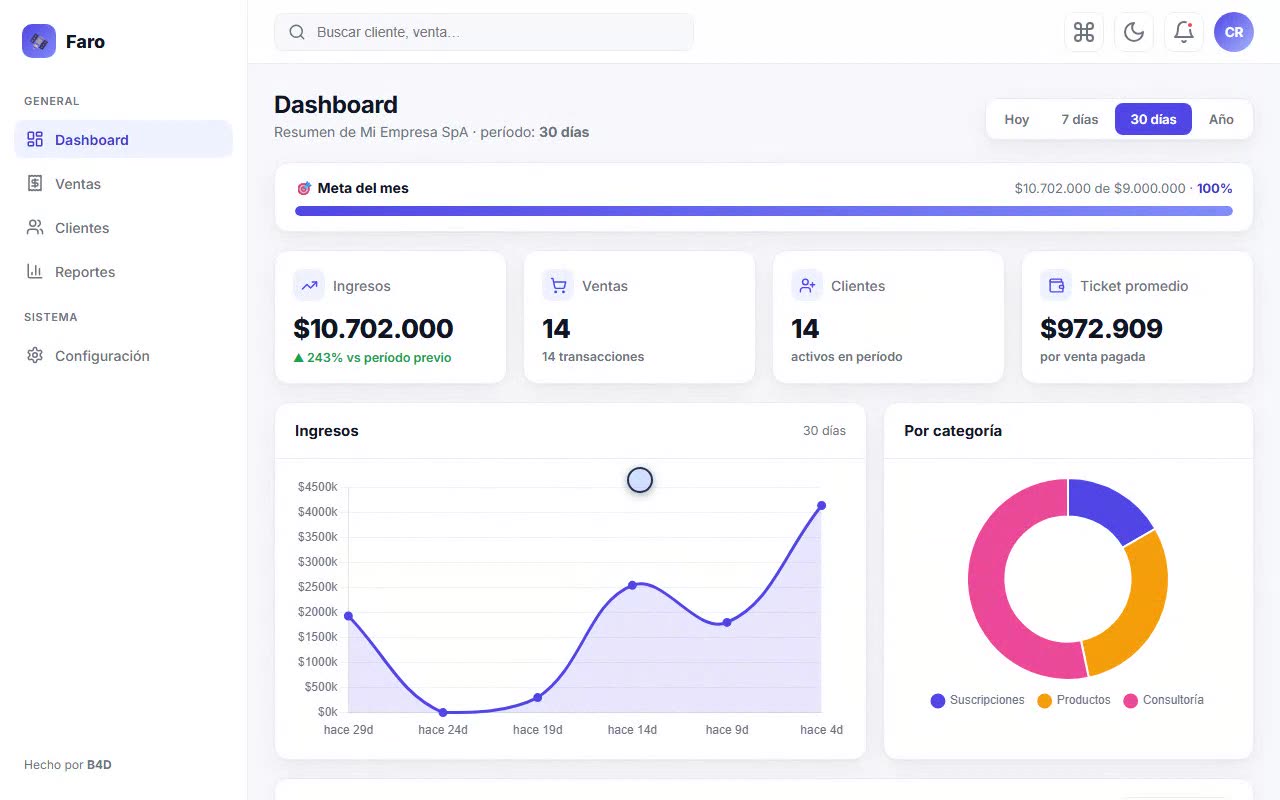The width and height of the screenshot is (1280, 800).
Task: Open the notifications bell
Action: point(1184,32)
